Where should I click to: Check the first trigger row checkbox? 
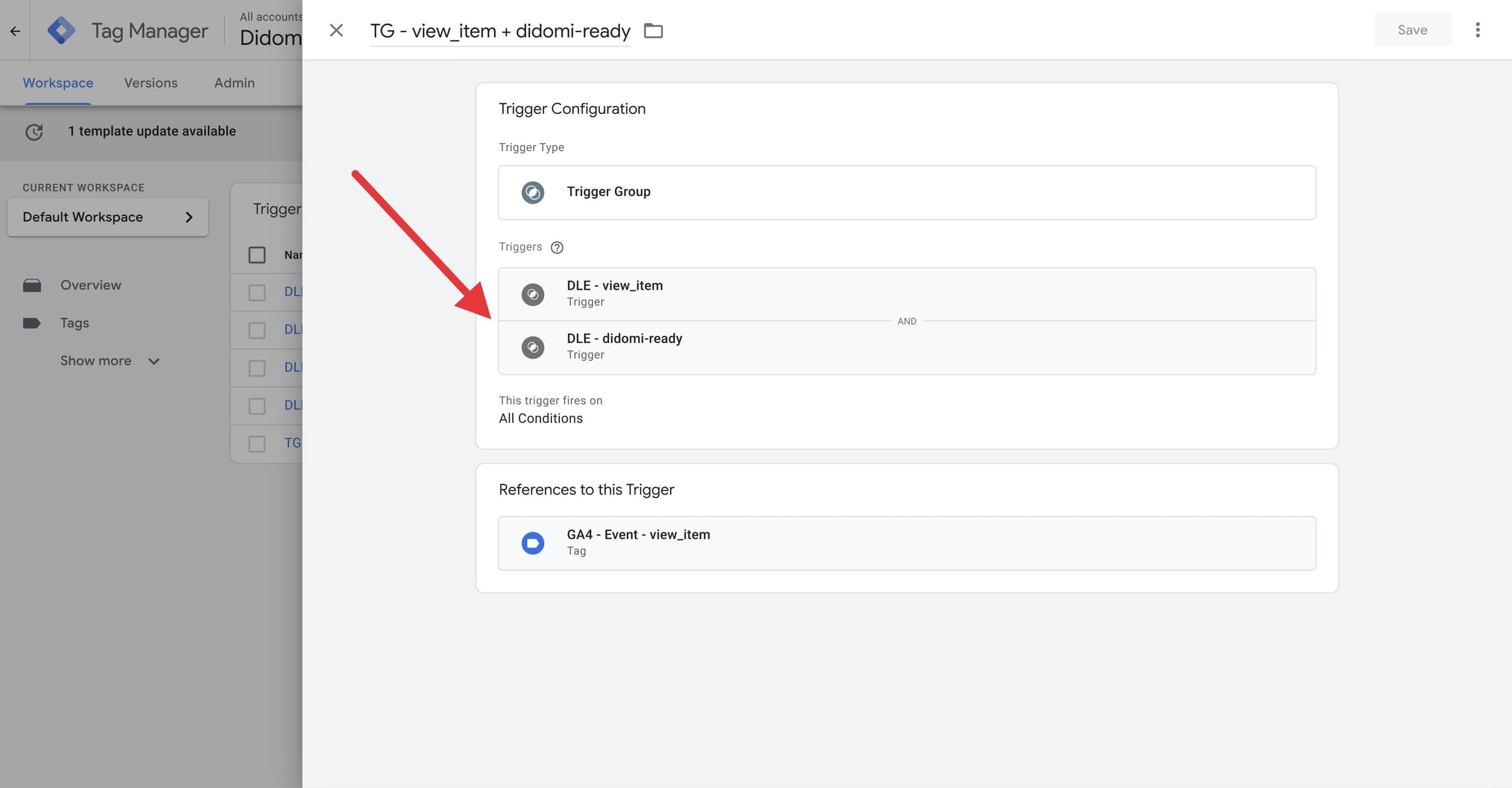[257, 292]
